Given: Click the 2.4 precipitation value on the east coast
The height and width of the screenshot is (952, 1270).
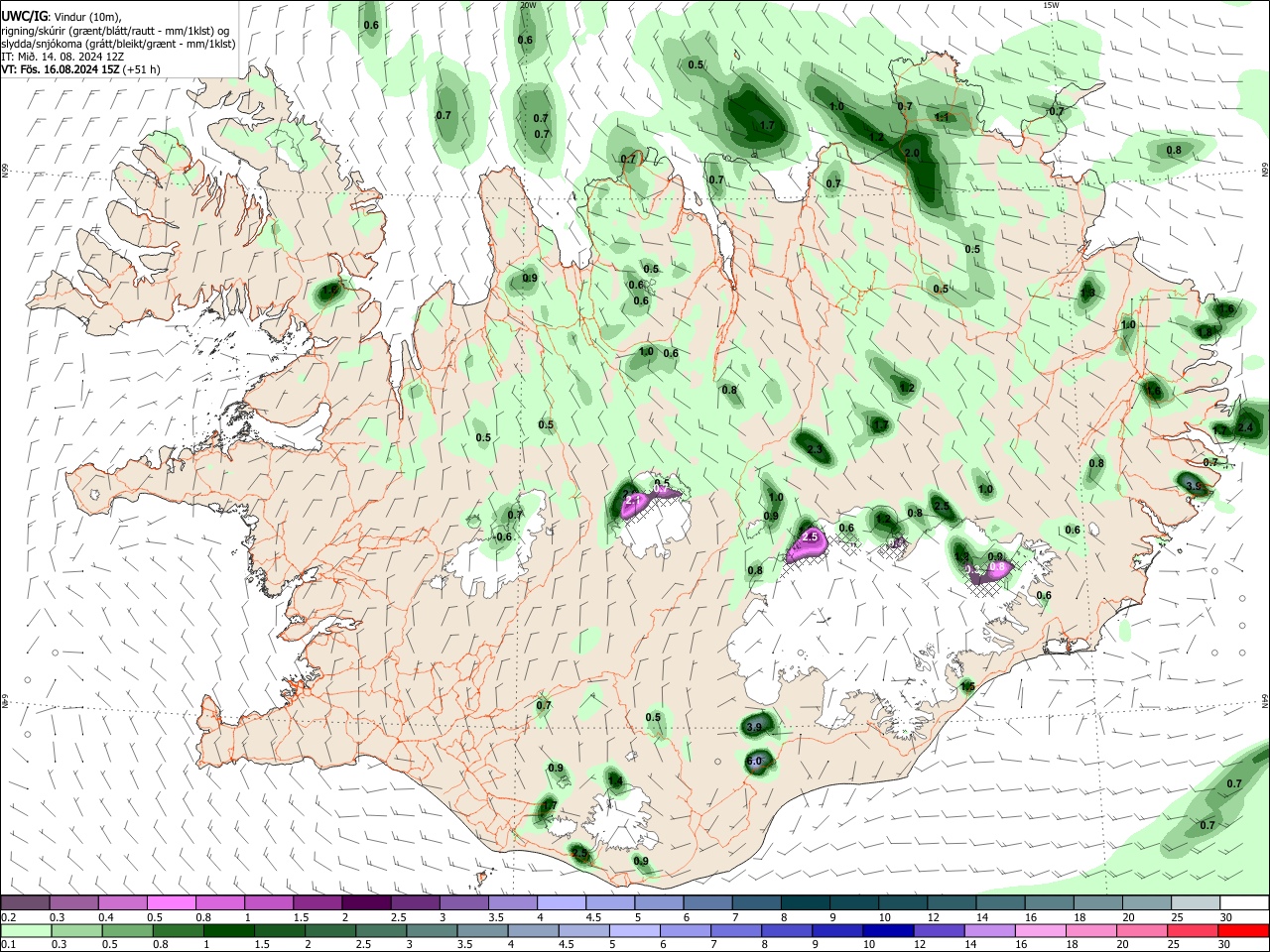Looking at the screenshot, I should (1246, 428).
